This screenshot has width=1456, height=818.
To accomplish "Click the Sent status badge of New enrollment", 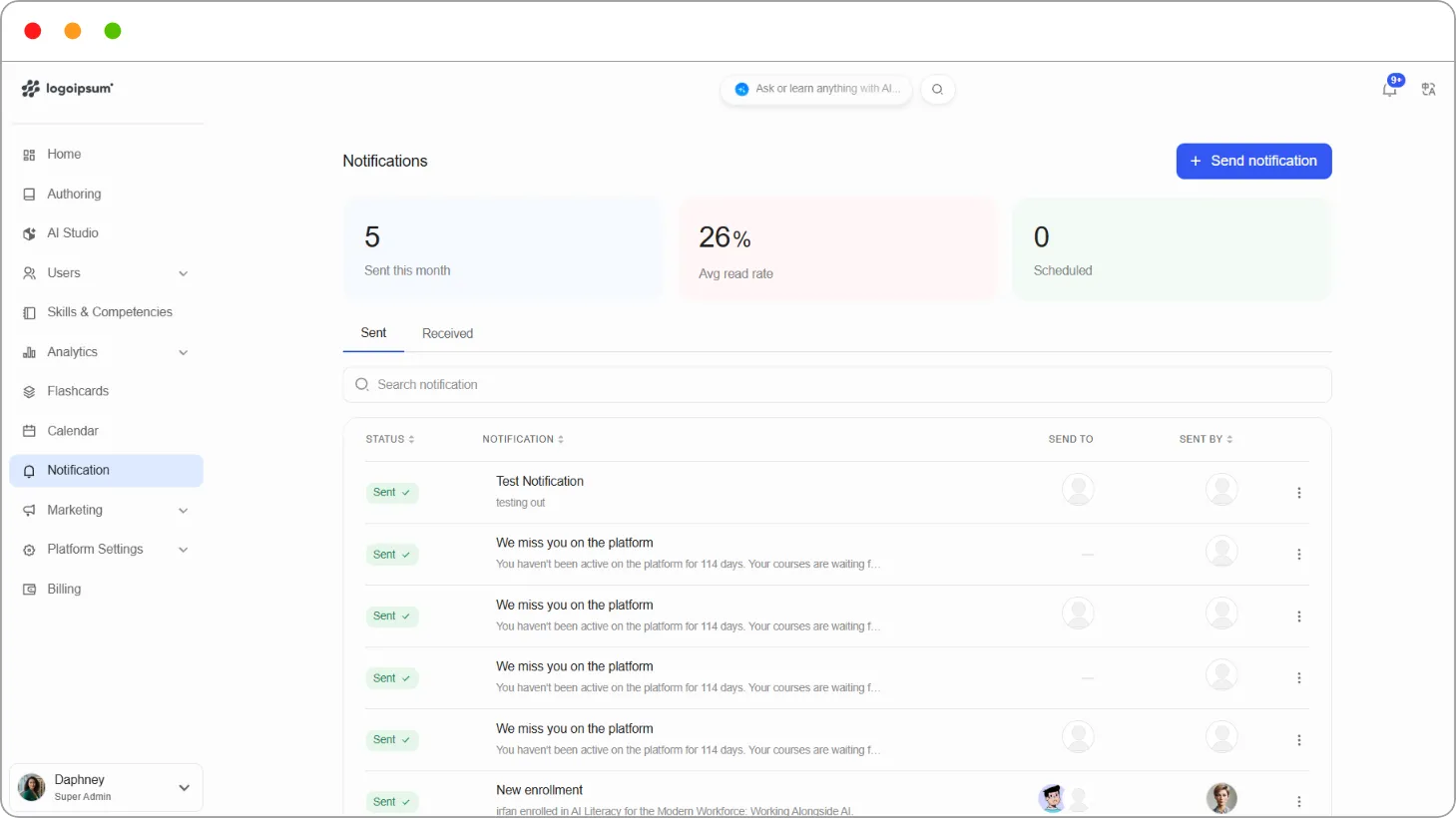I will 391,802.
